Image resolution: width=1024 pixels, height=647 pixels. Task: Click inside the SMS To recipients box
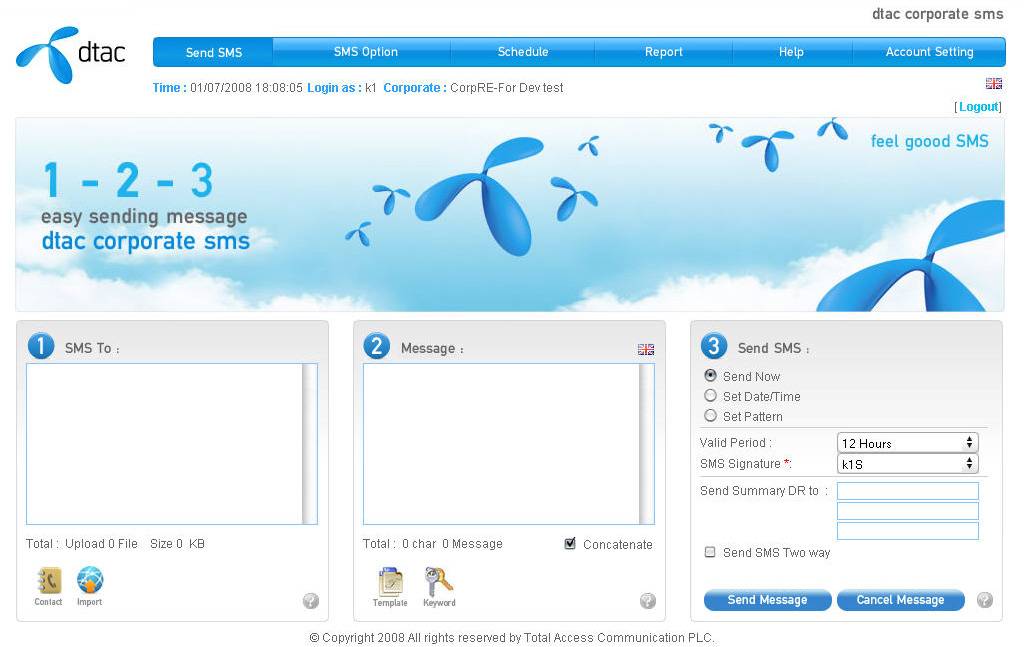coord(165,444)
